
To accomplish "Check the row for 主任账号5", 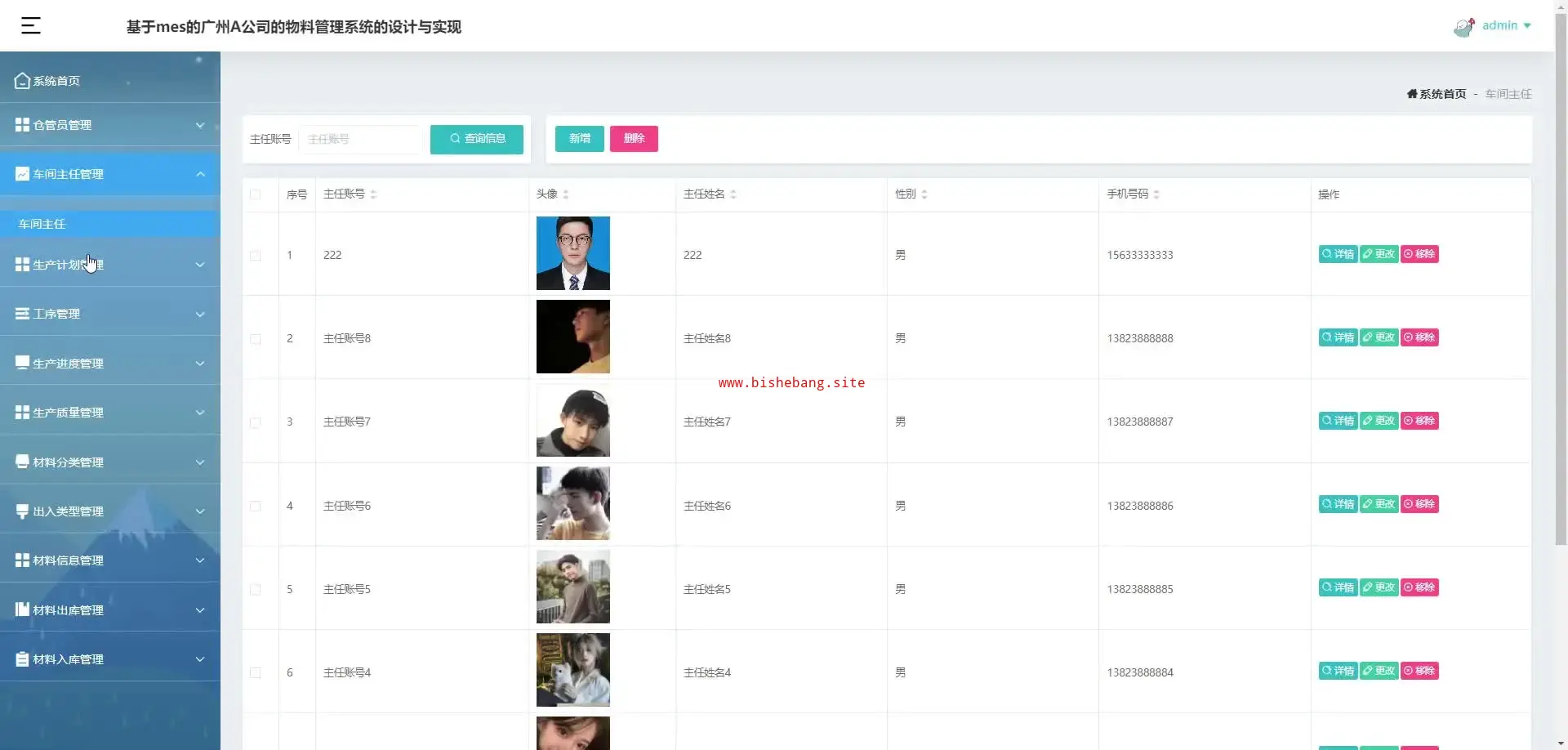I will tap(256, 590).
